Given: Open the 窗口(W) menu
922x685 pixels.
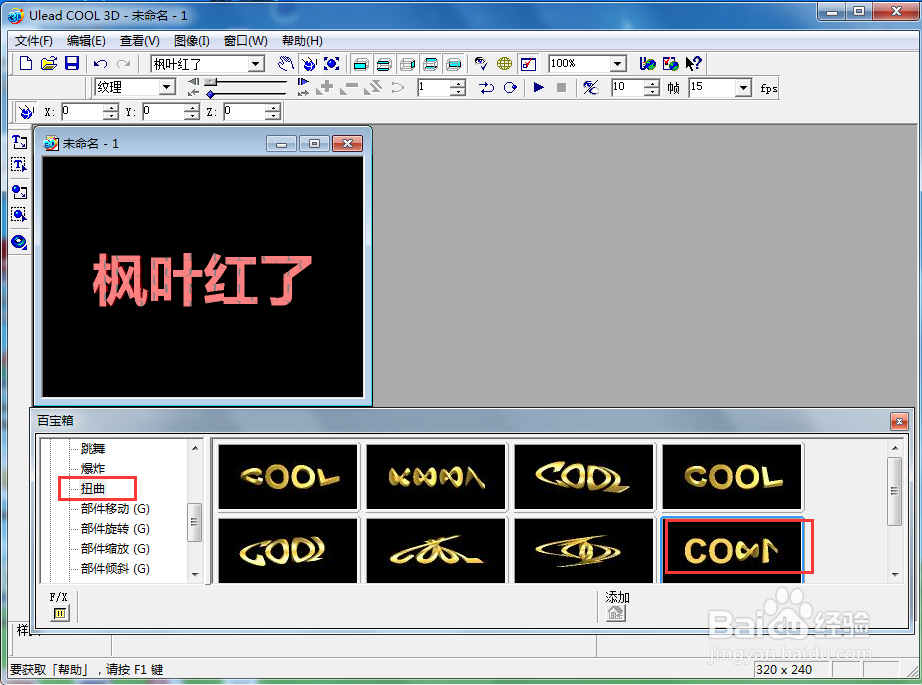Looking at the screenshot, I should click(246, 41).
